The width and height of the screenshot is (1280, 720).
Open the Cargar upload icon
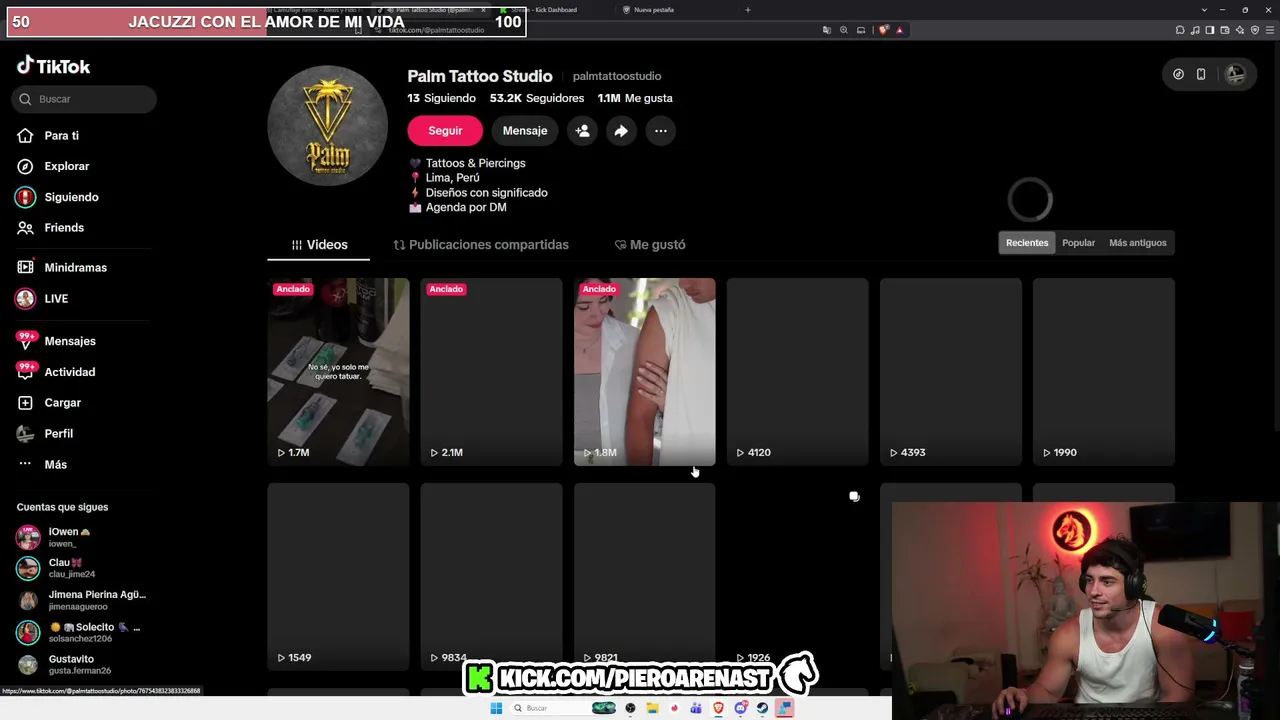(25, 403)
